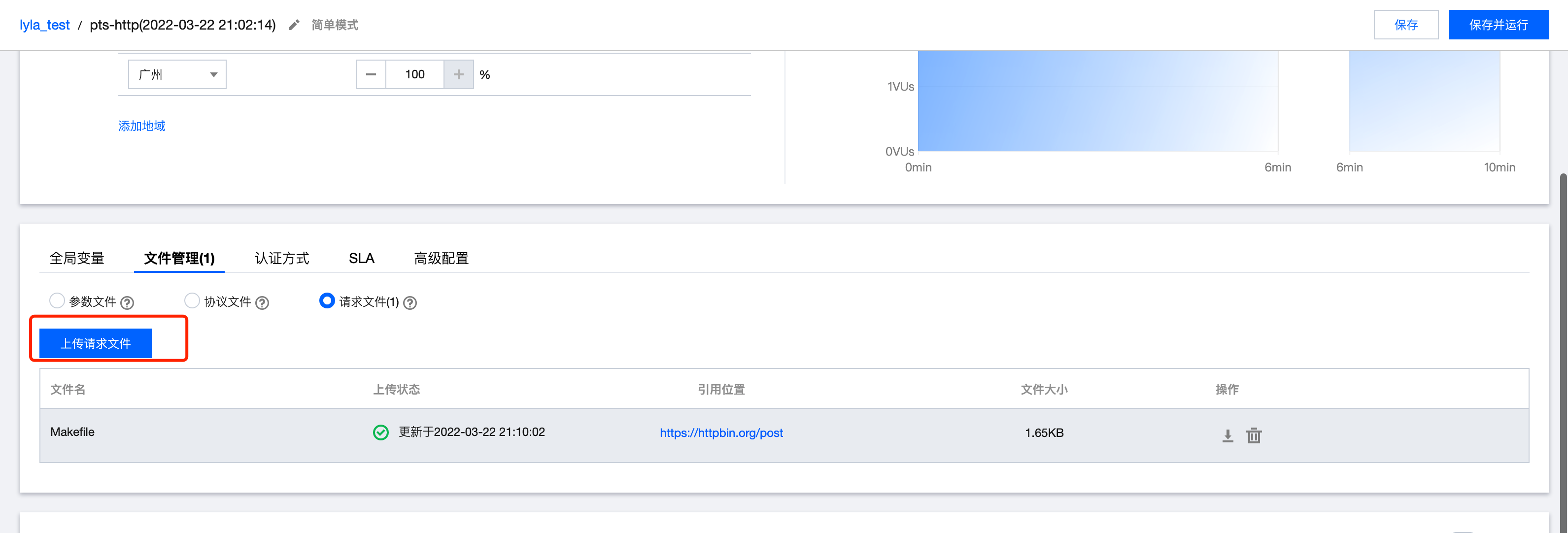Select the 协议文件 radio button

(192, 300)
